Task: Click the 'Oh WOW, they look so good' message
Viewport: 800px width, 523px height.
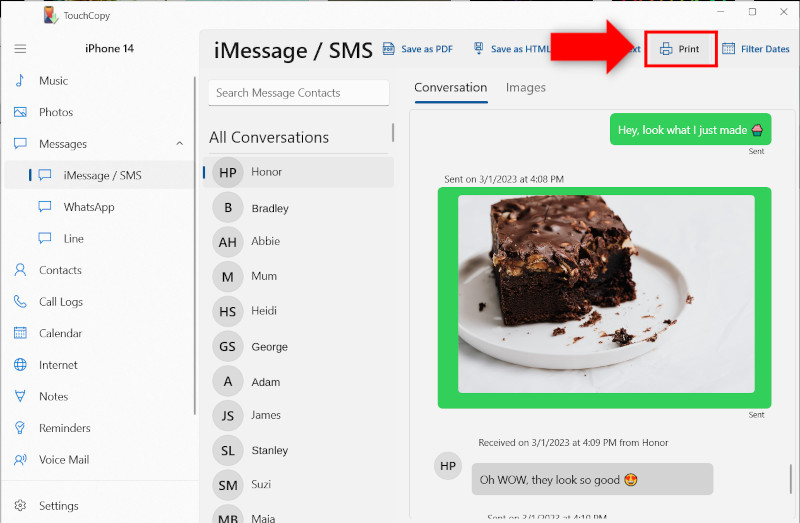Action: [592, 479]
